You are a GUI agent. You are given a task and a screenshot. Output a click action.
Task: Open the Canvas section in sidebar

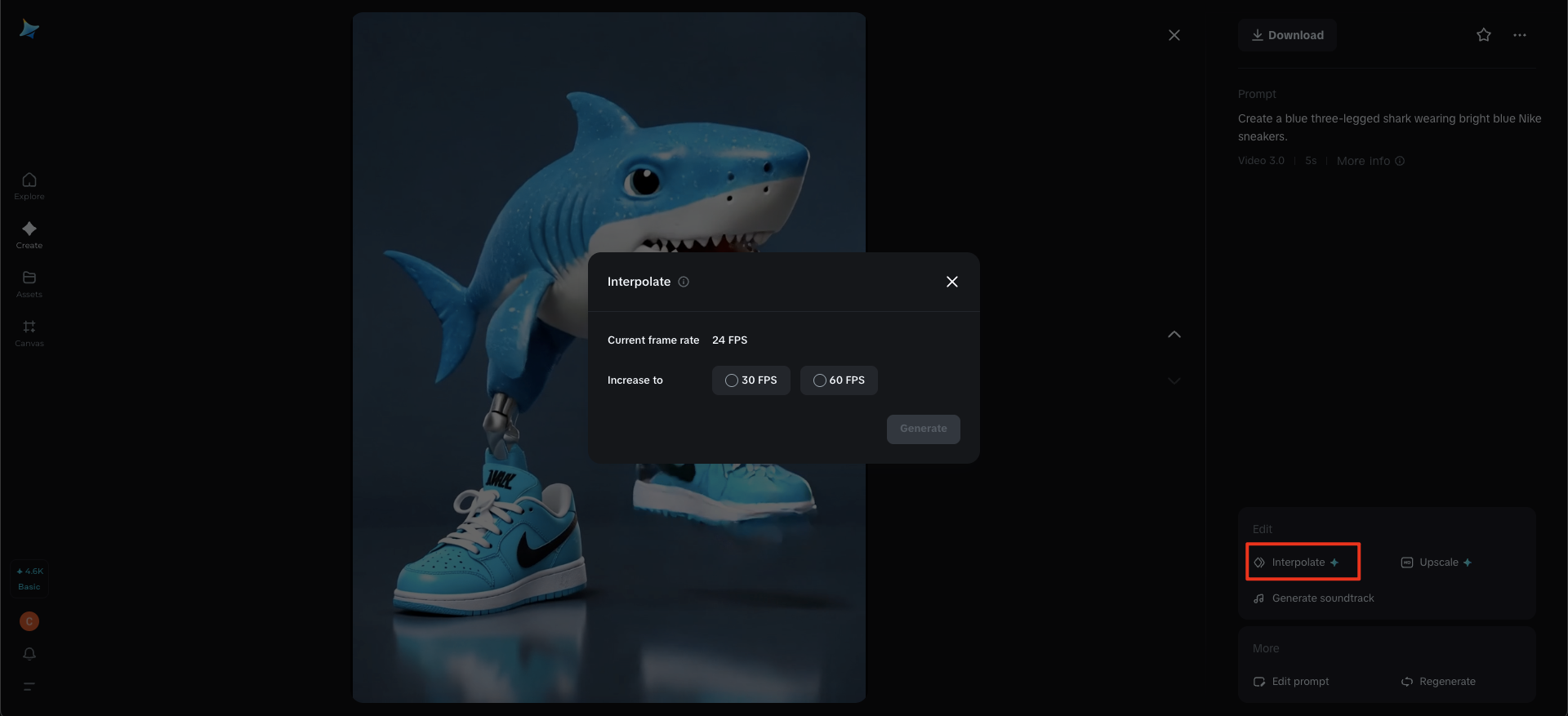point(29,332)
